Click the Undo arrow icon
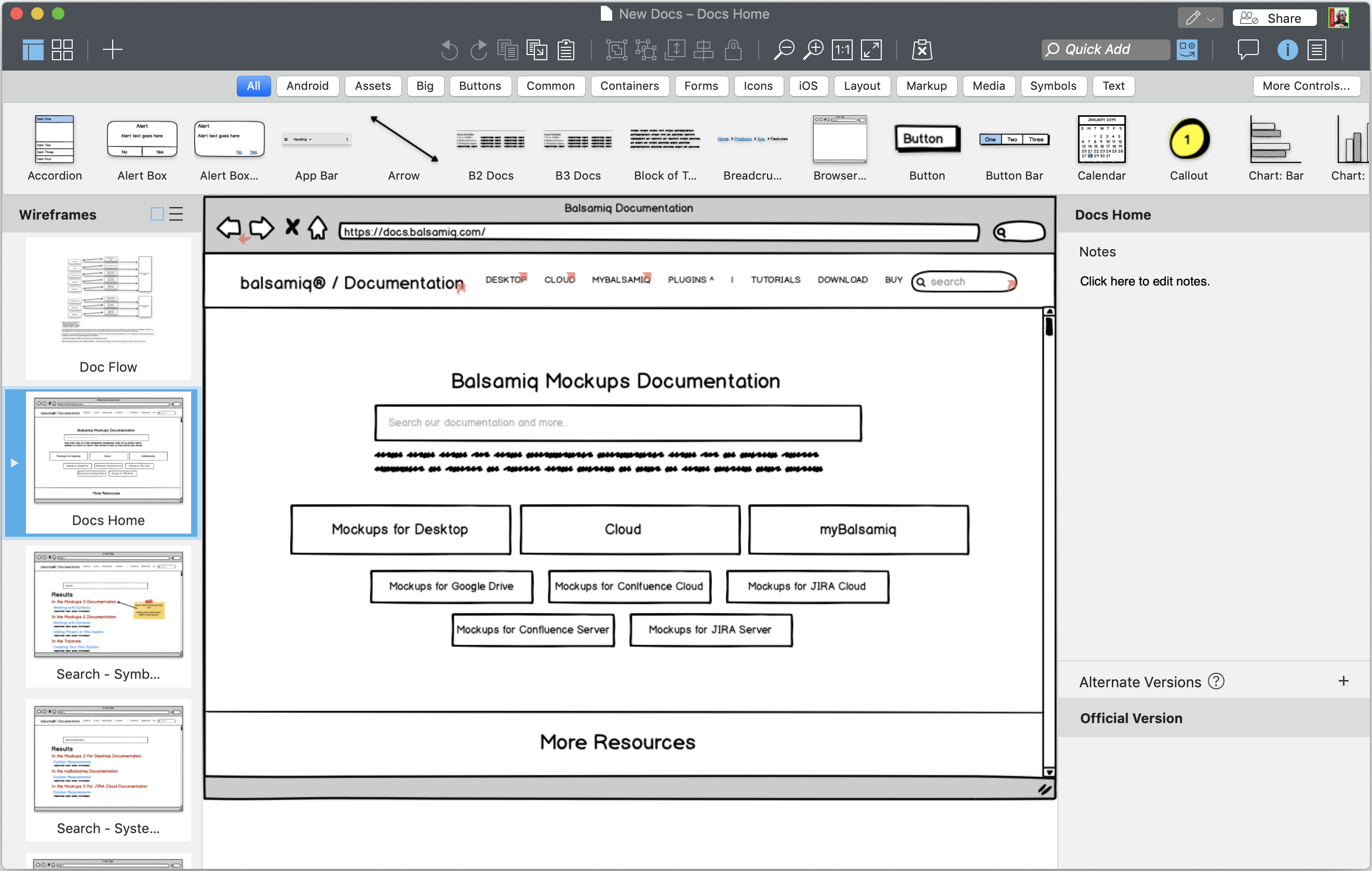Viewport: 1372px width, 871px height. (449, 49)
